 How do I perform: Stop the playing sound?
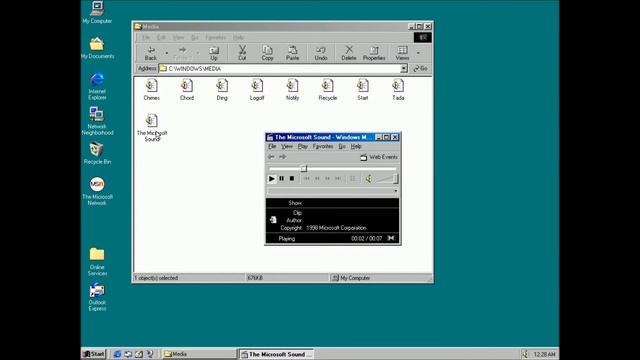pyautogui.click(x=292, y=179)
